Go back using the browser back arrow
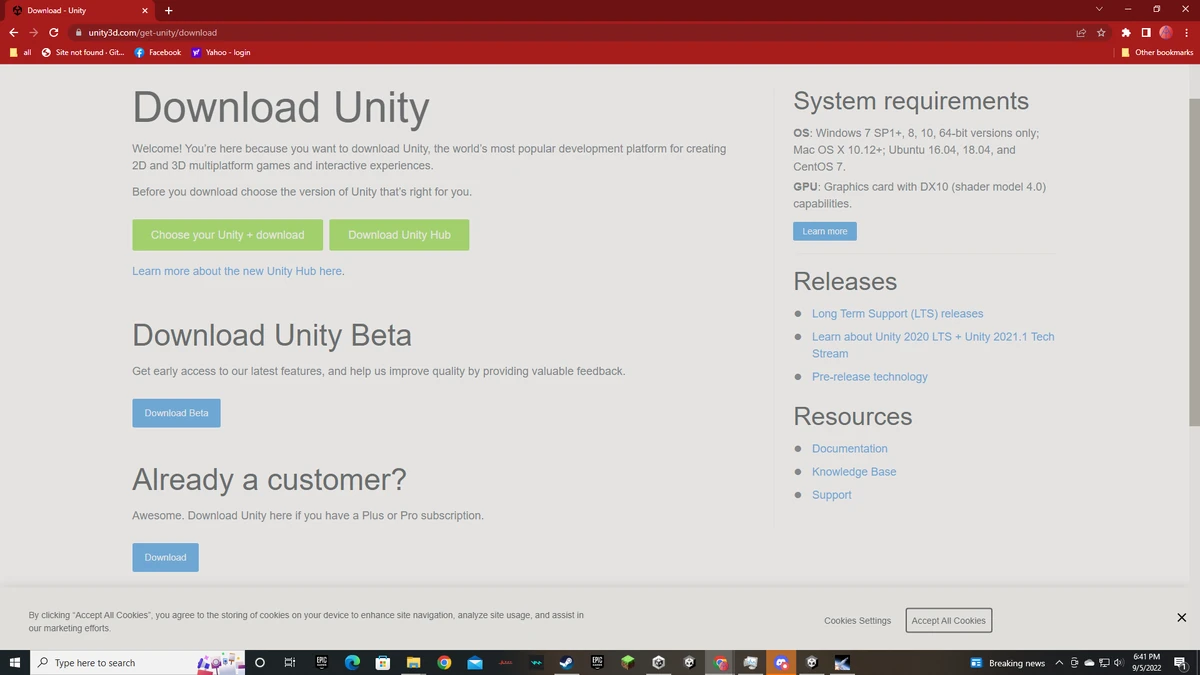This screenshot has height=675, width=1200. tap(14, 32)
